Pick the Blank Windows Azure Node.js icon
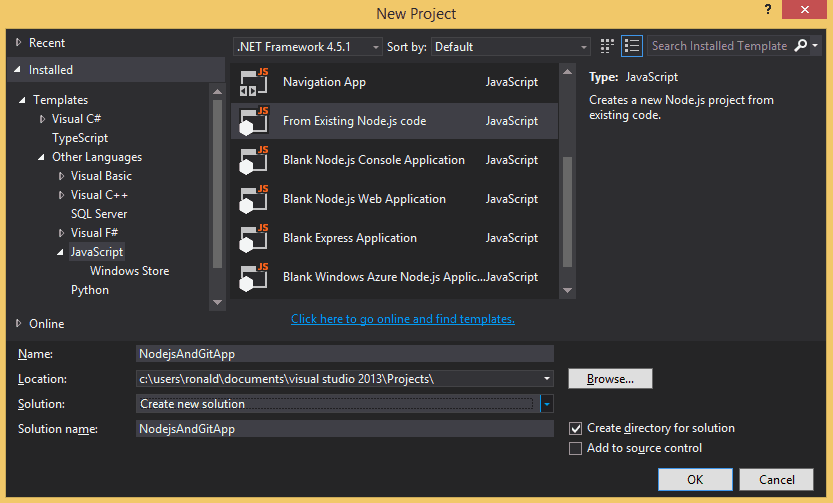The height and width of the screenshot is (503, 833). pyautogui.click(x=251, y=277)
